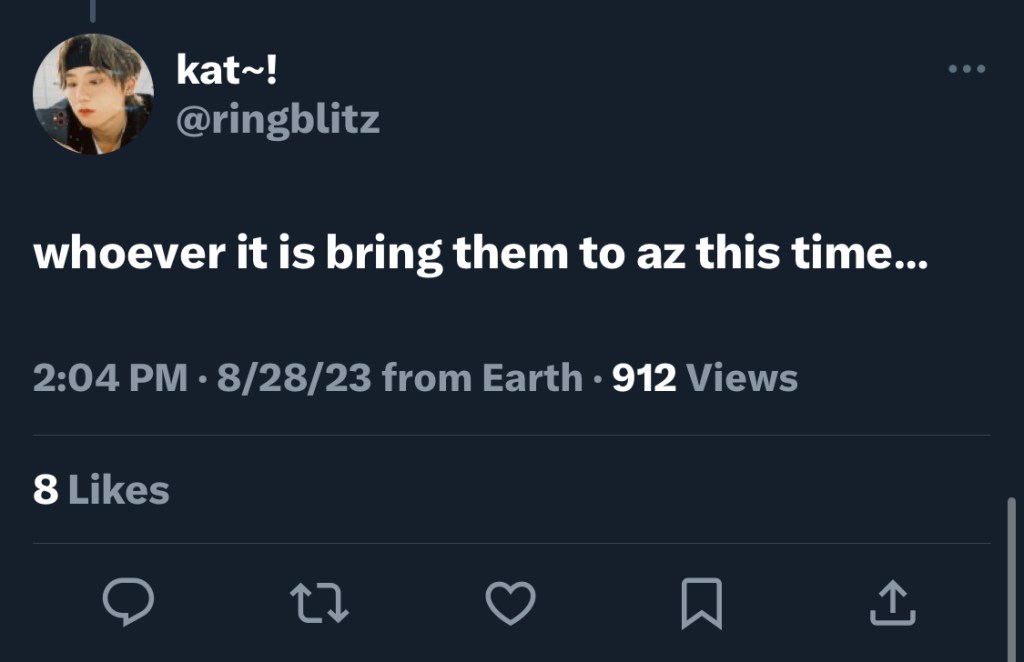Open the share icon options
Viewport: 1024px width, 662px height.
tap(892, 603)
